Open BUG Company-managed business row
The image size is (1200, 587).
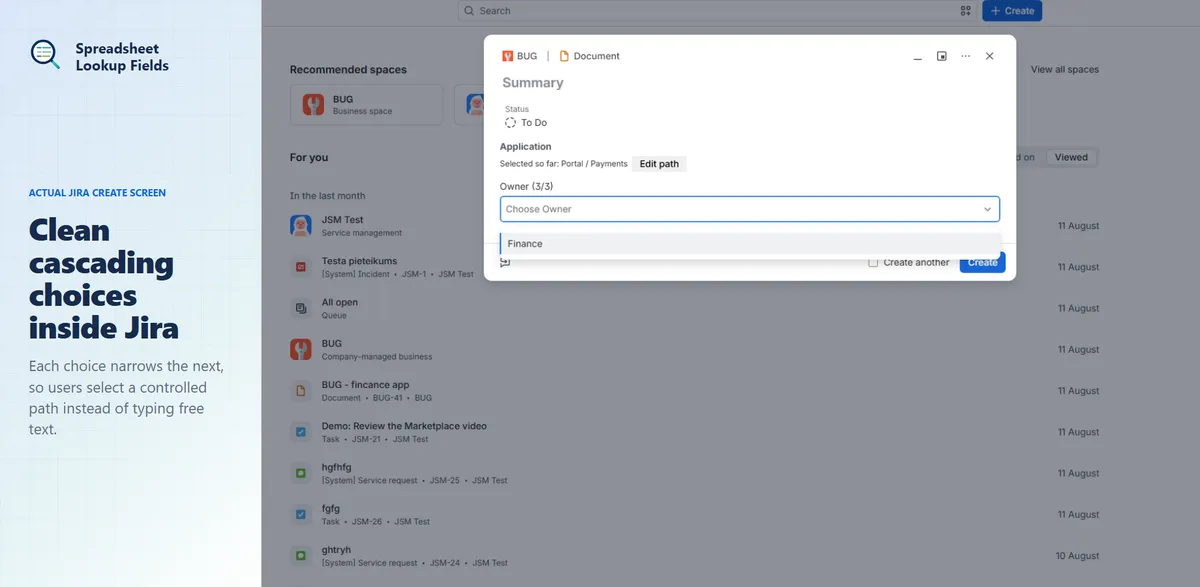[694, 349]
